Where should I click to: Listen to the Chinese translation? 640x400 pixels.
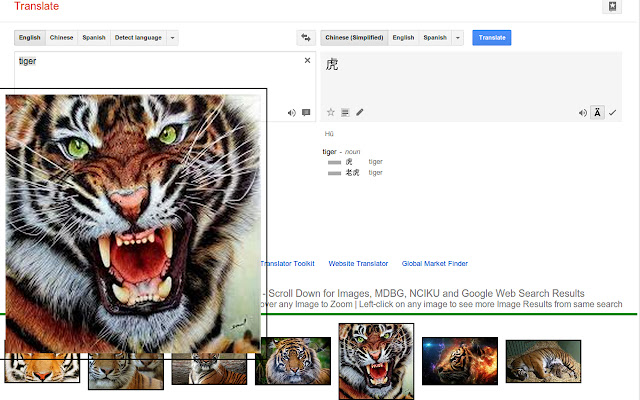coord(582,113)
